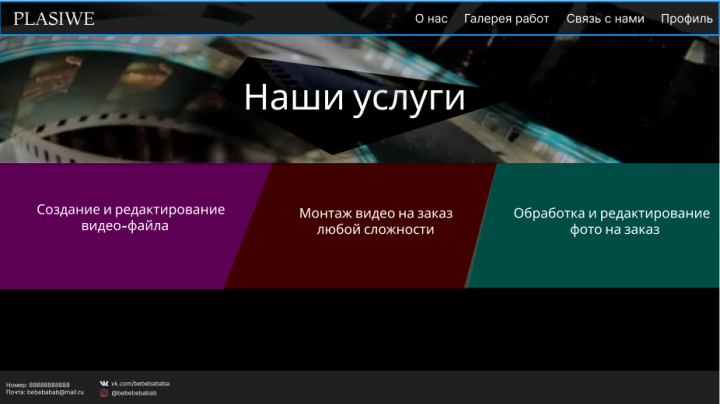Click the Номер phone line in footer
720x404 pixels.
tap(38, 385)
